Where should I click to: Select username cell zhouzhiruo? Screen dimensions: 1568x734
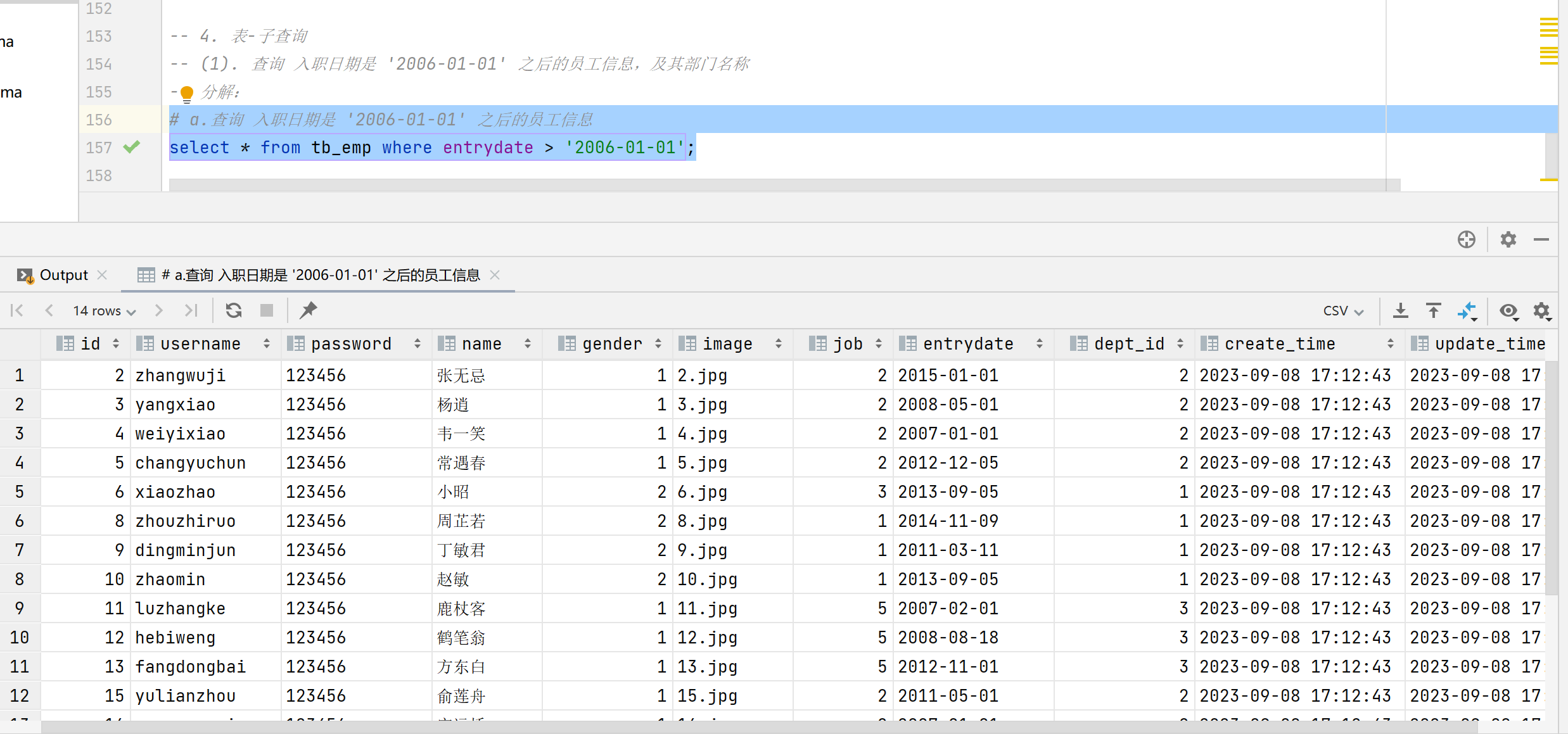(x=206, y=521)
